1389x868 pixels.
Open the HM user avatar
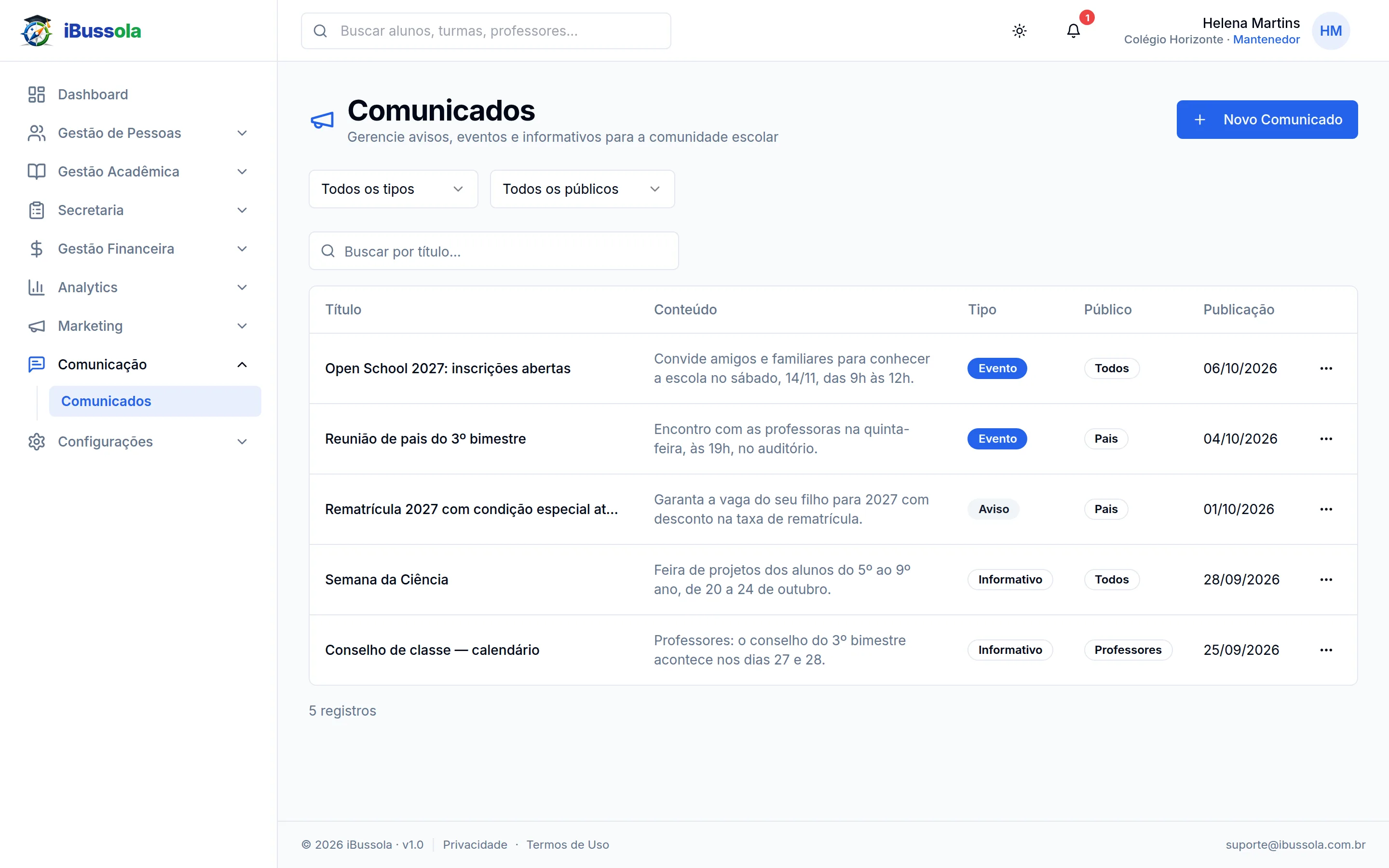click(x=1331, y=31)
